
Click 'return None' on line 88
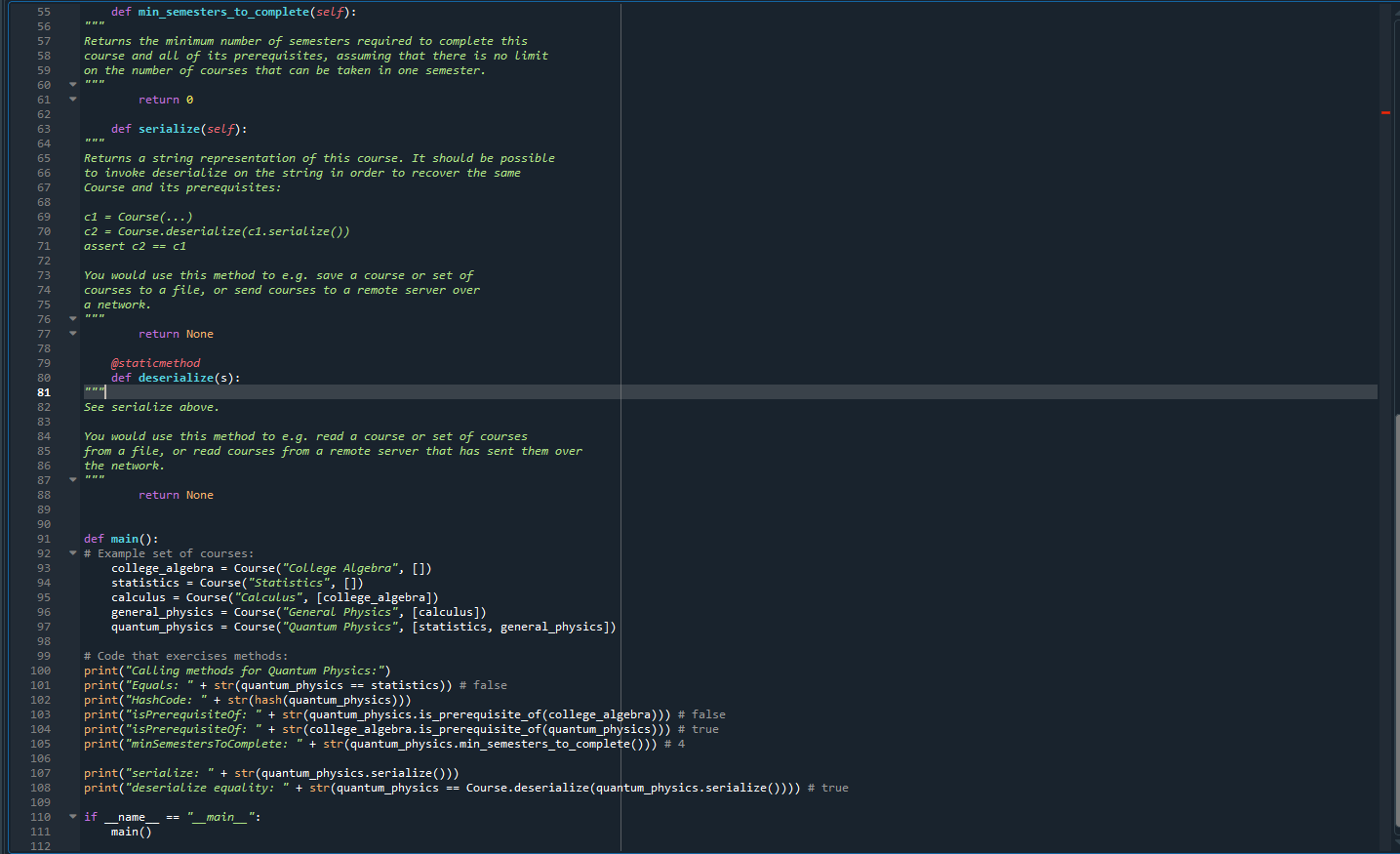coord(176,495)
